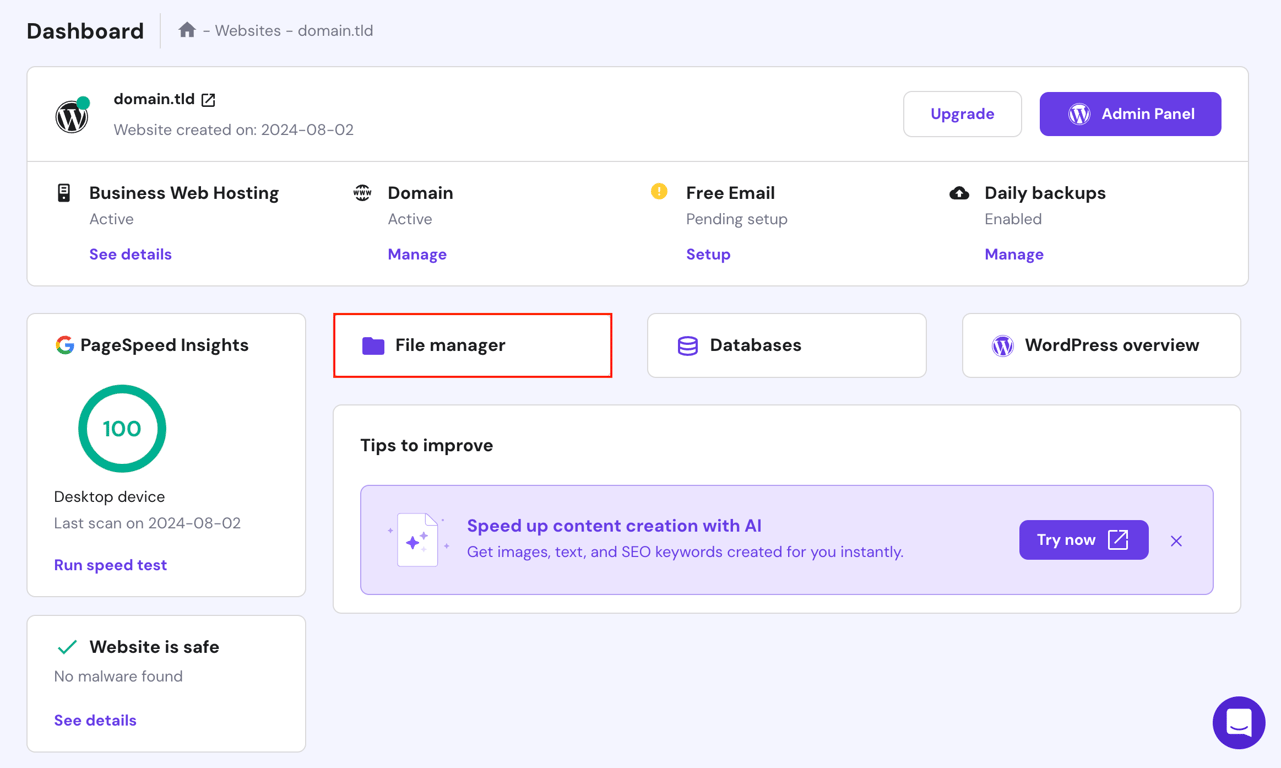The height and width of the screenshot is (768, 1281).
Task: Setup the Free Email service
Action: click(x=708, y=254)
